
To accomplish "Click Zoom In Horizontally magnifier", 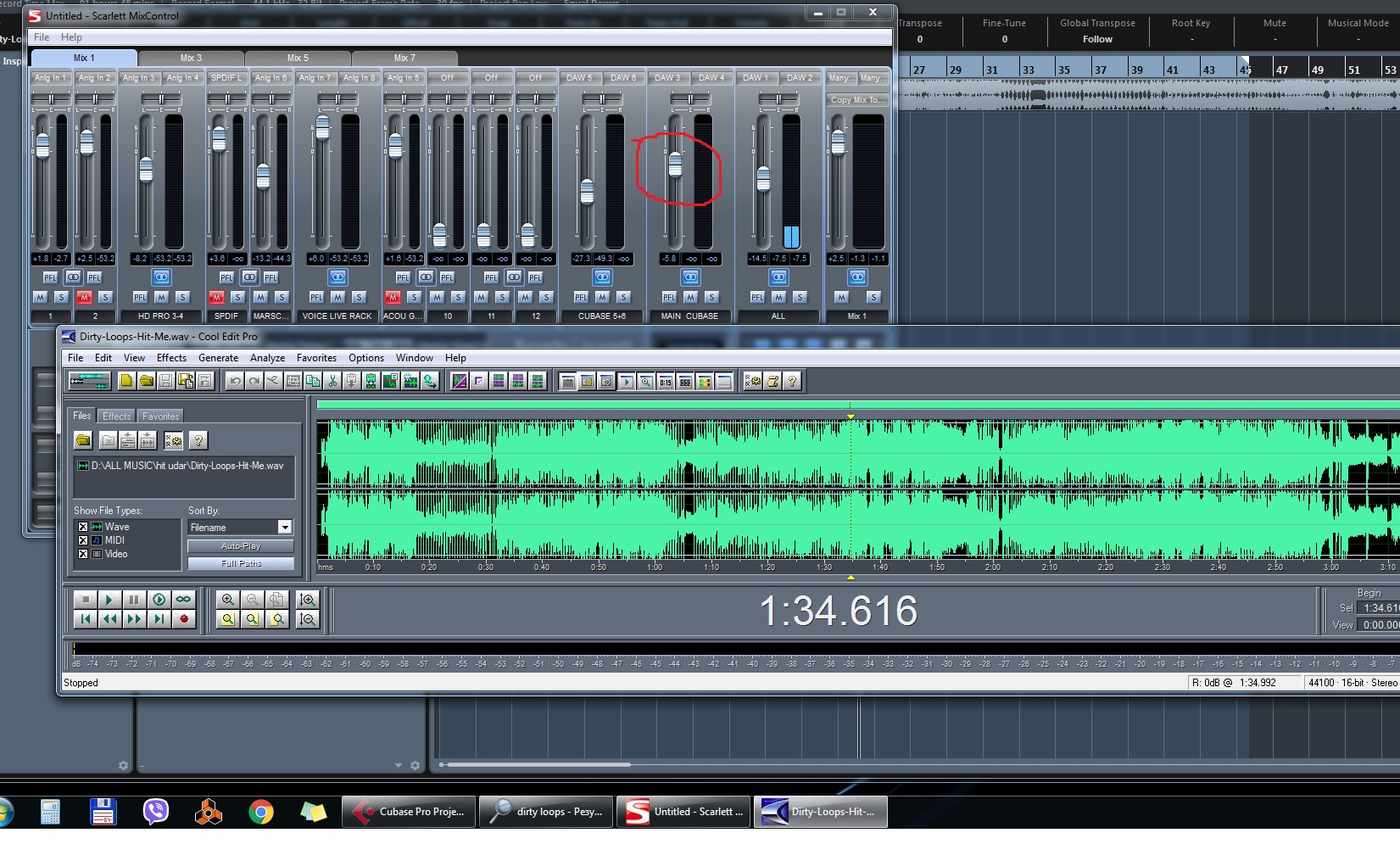I will click(227, 600).
